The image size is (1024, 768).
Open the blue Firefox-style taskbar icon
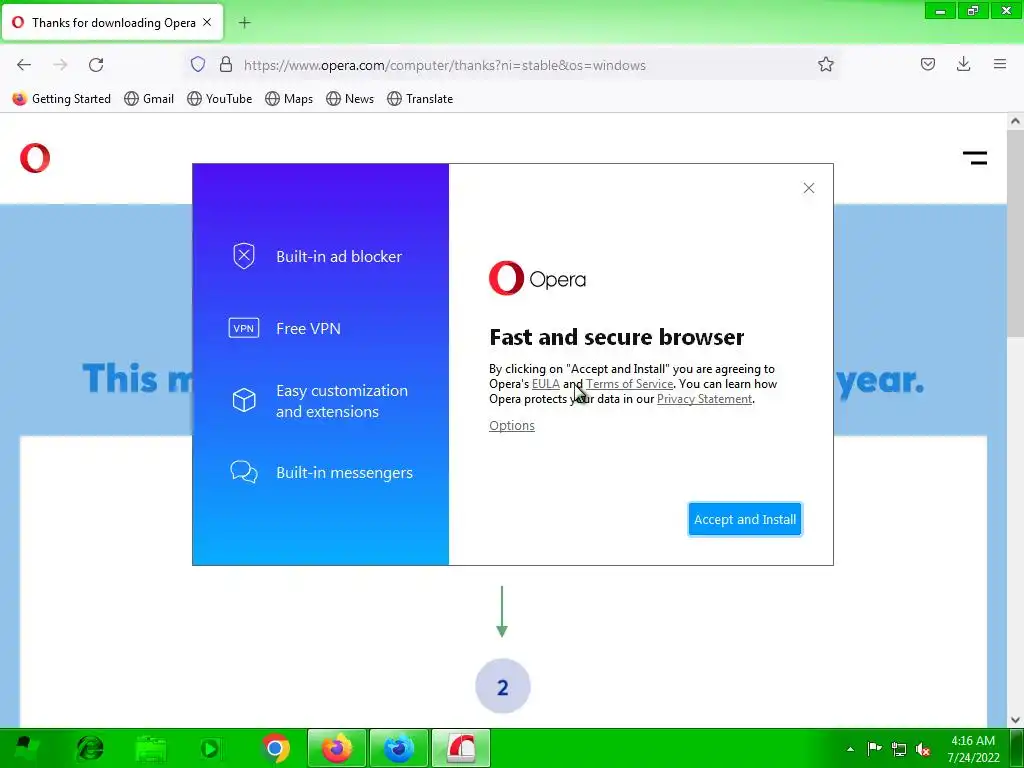click(398, 748)
